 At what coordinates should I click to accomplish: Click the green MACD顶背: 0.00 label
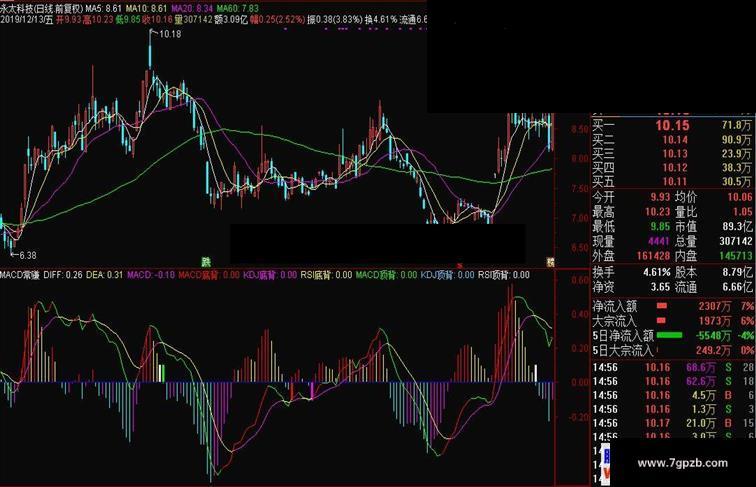[386, 275]
